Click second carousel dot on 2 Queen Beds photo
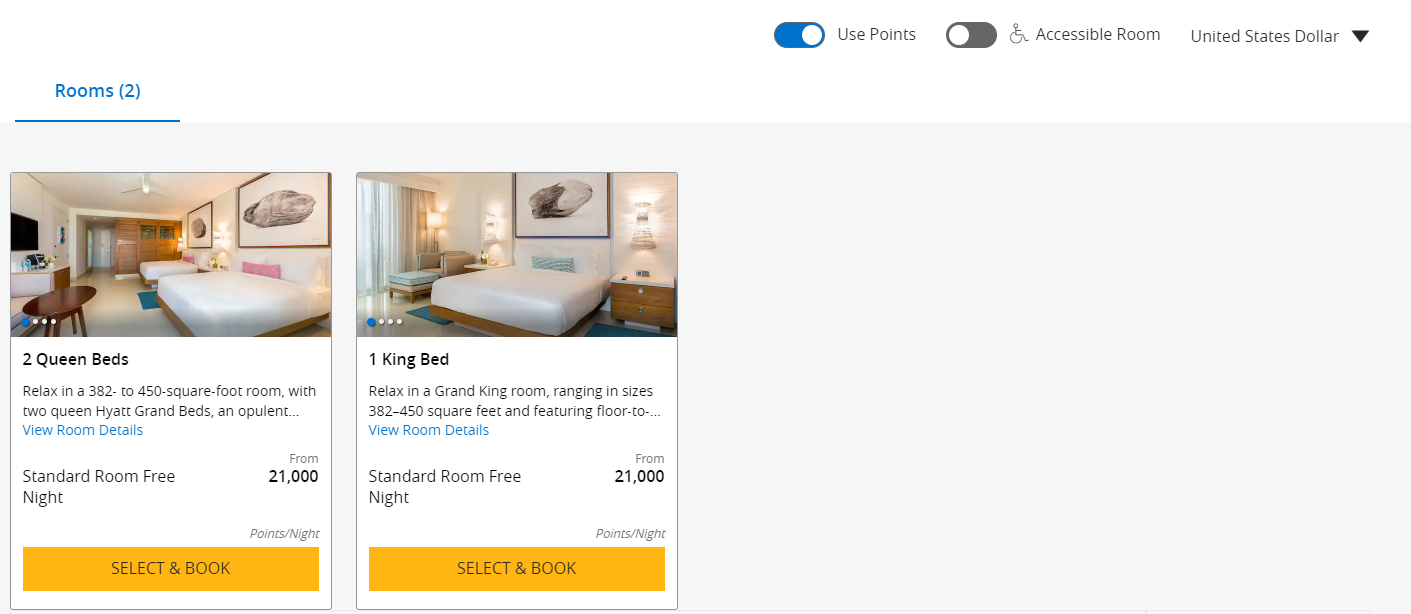The image size is (1411, 614). click(x=35, y=322)
